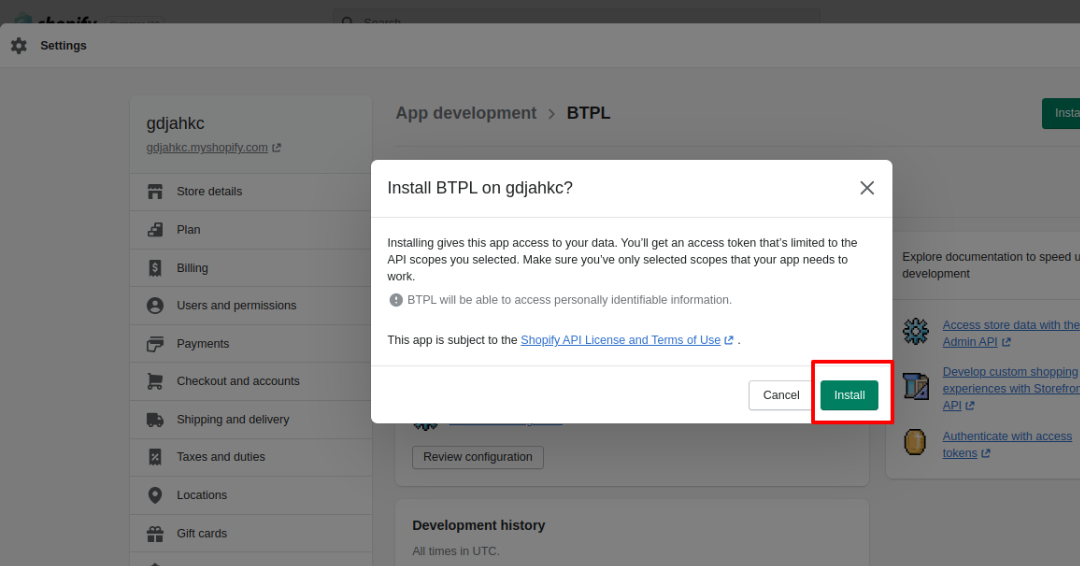Click the Settings gear icon
The width and height of the screenshot is (1080, 566).
[x=19, y=45]
